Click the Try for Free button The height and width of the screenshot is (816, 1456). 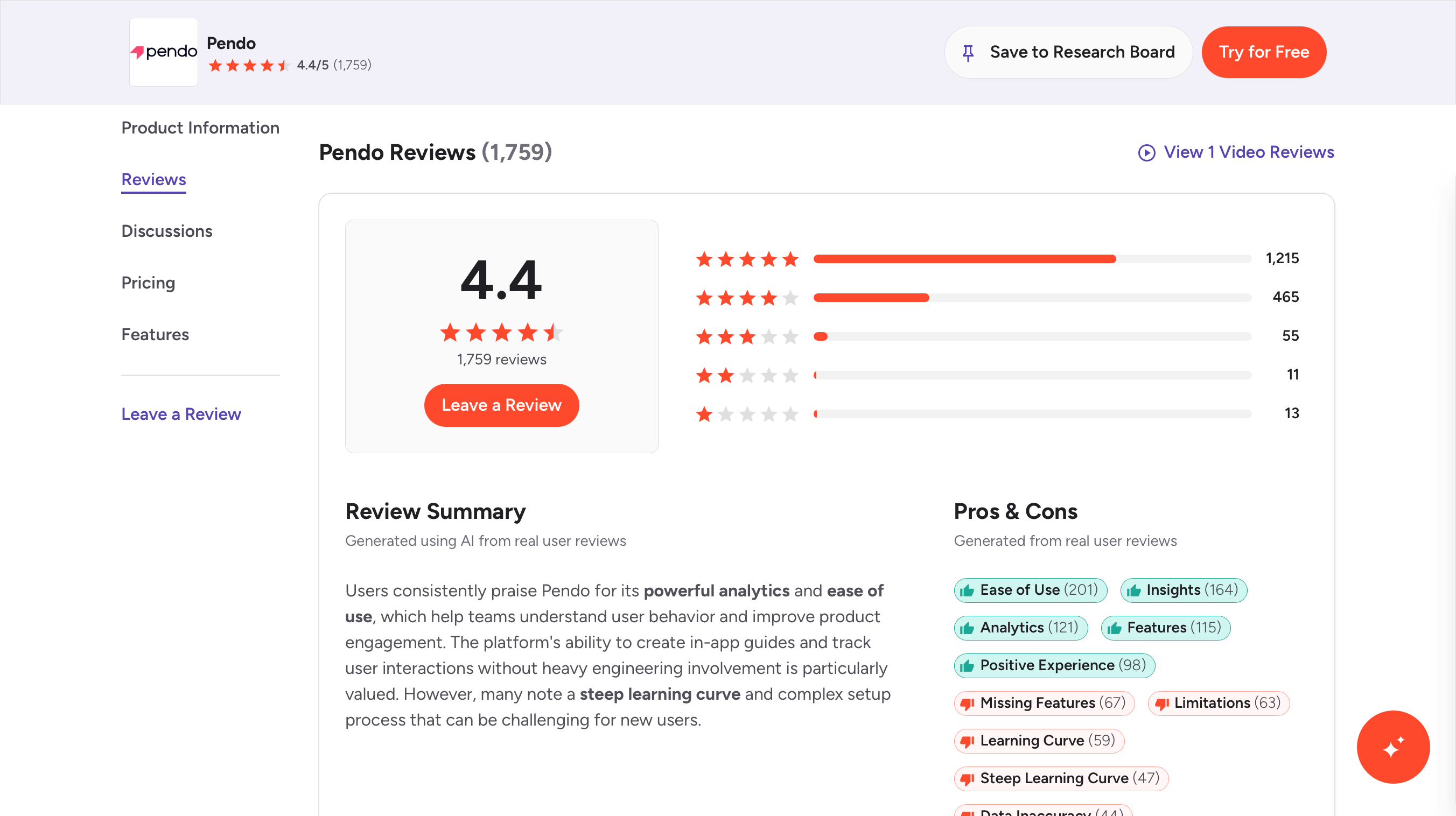click(1263, 52)
